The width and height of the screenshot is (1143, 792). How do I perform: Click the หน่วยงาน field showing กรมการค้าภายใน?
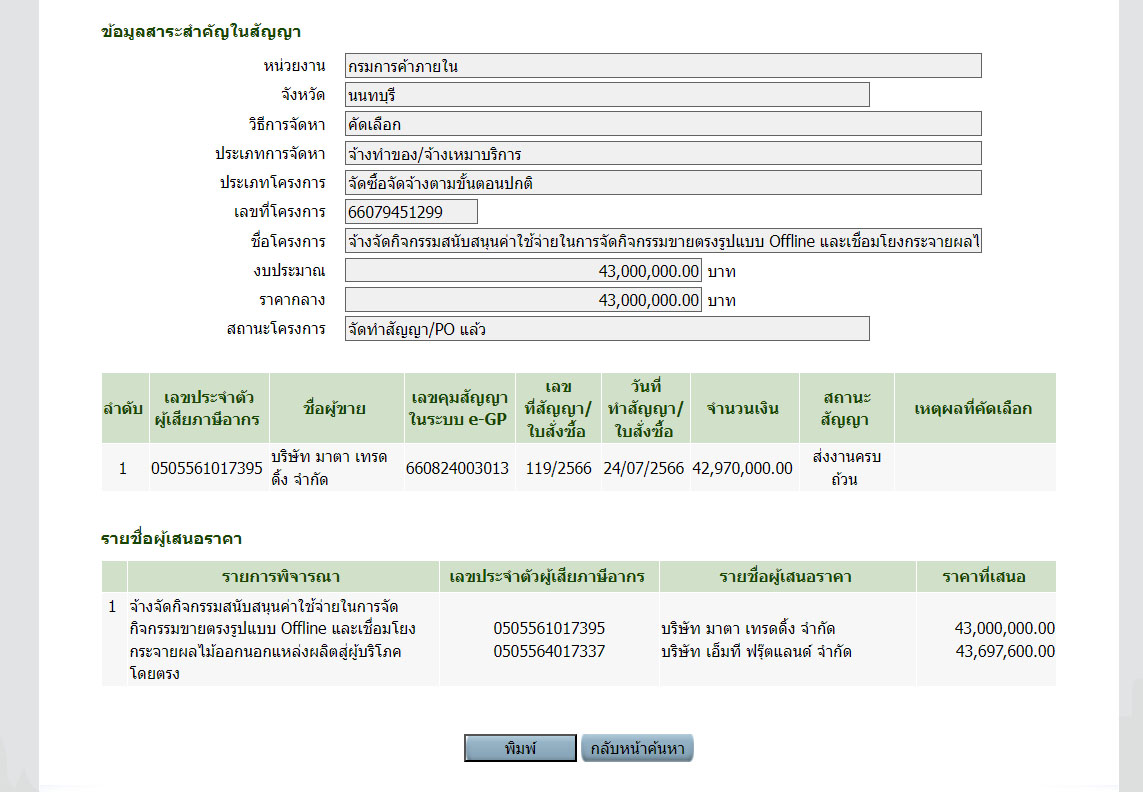[x=662, y=66]
